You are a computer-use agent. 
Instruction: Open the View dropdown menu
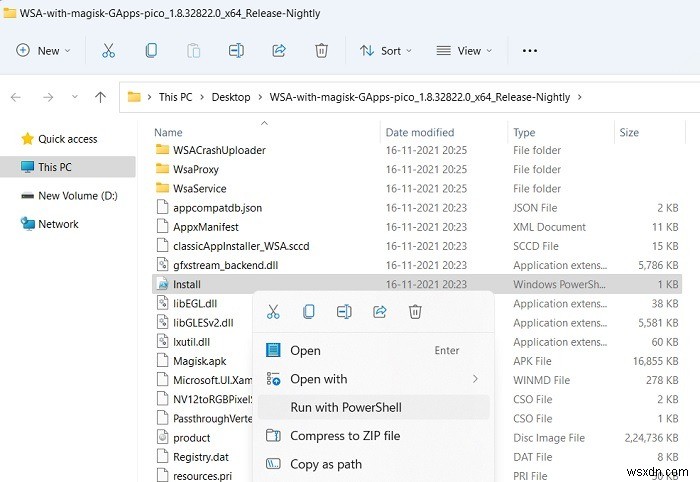pos(464,50)
